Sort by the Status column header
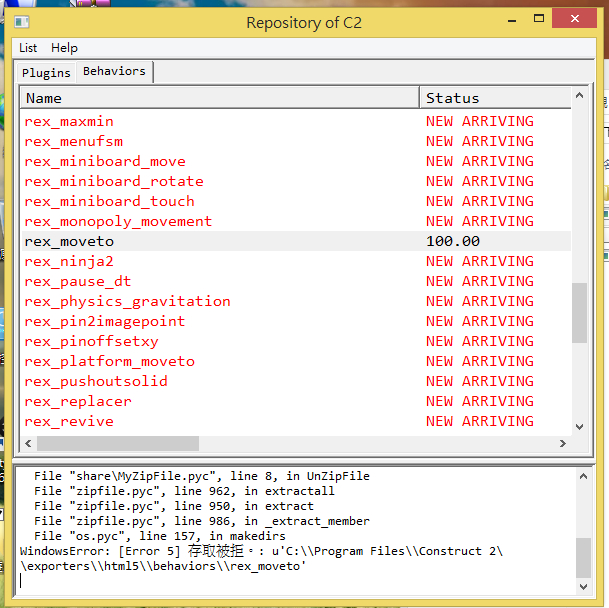The width and height of the screenshot is (609, 608). point(495,98)
